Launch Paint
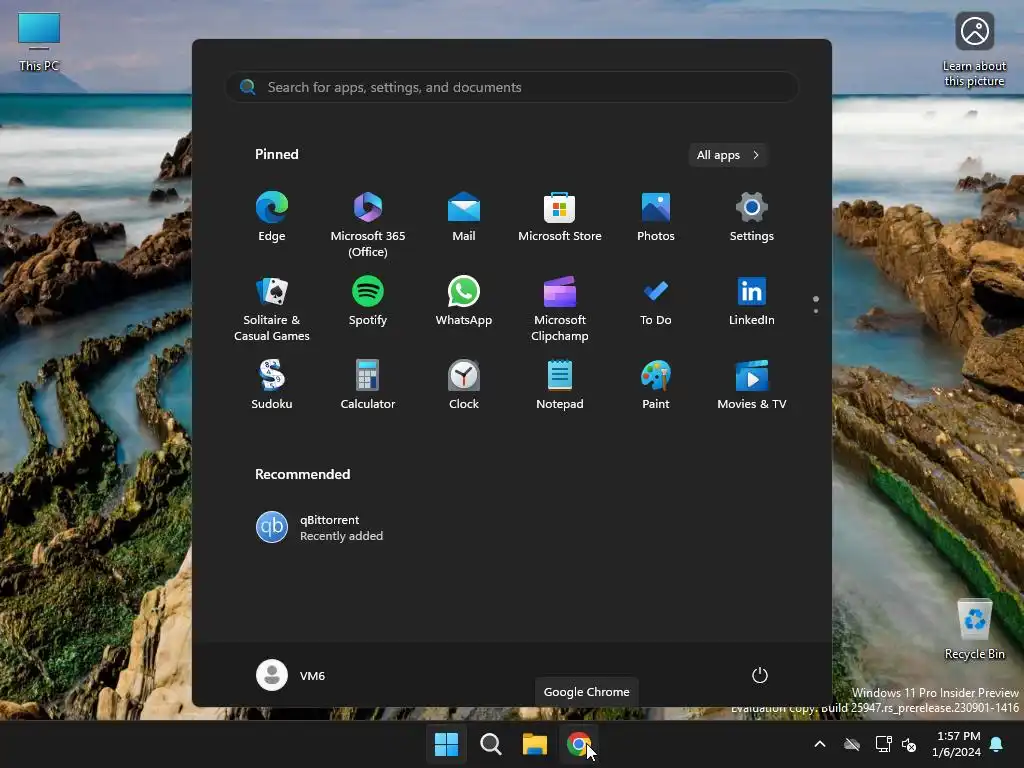 [656, 385]
